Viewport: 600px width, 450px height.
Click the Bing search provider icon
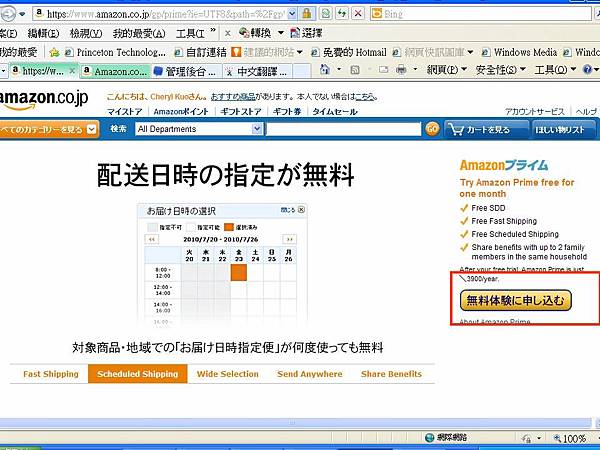377,14
